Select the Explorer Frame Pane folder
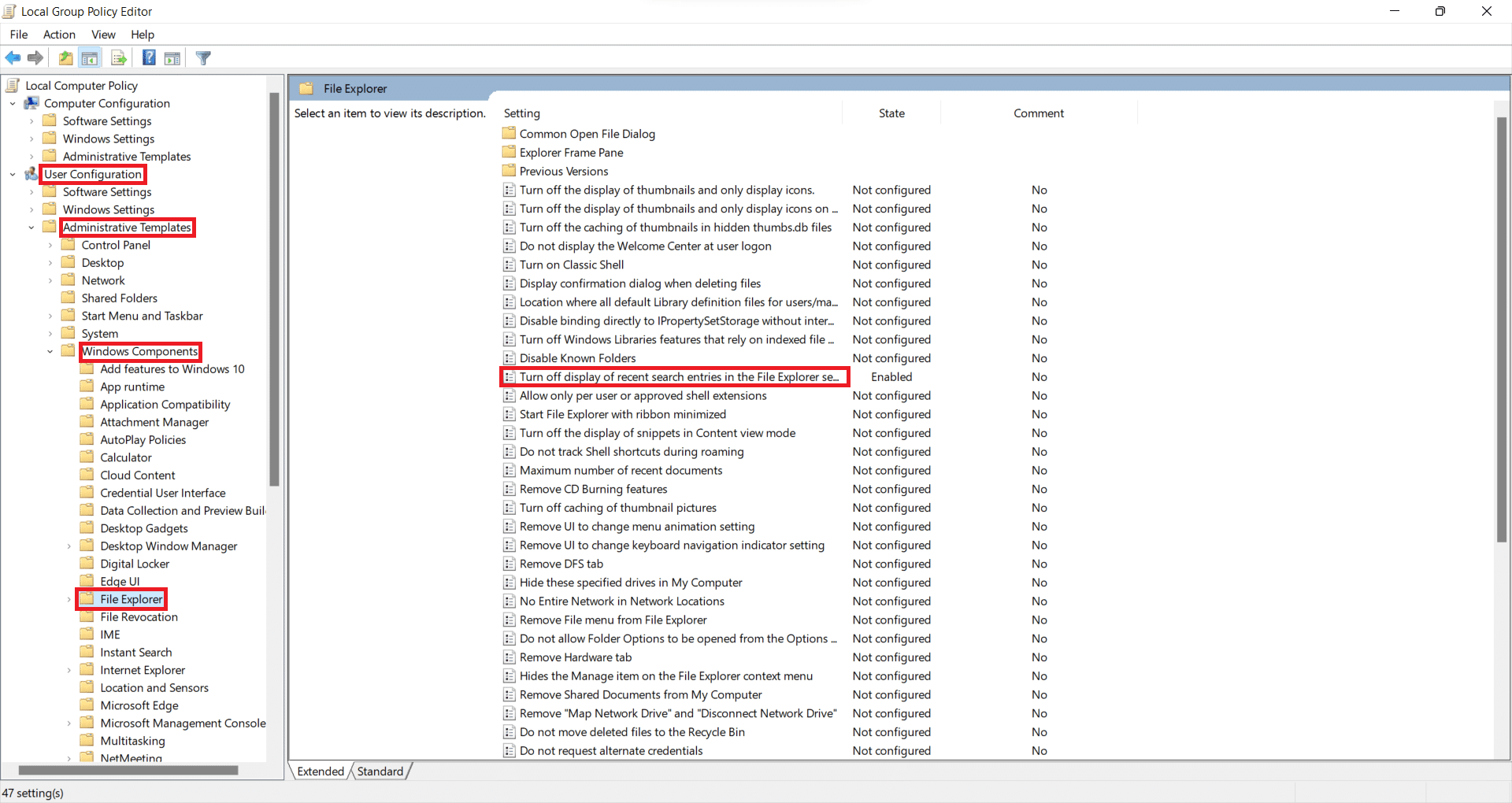The image size is (1512, 803). tap(571, 152)
